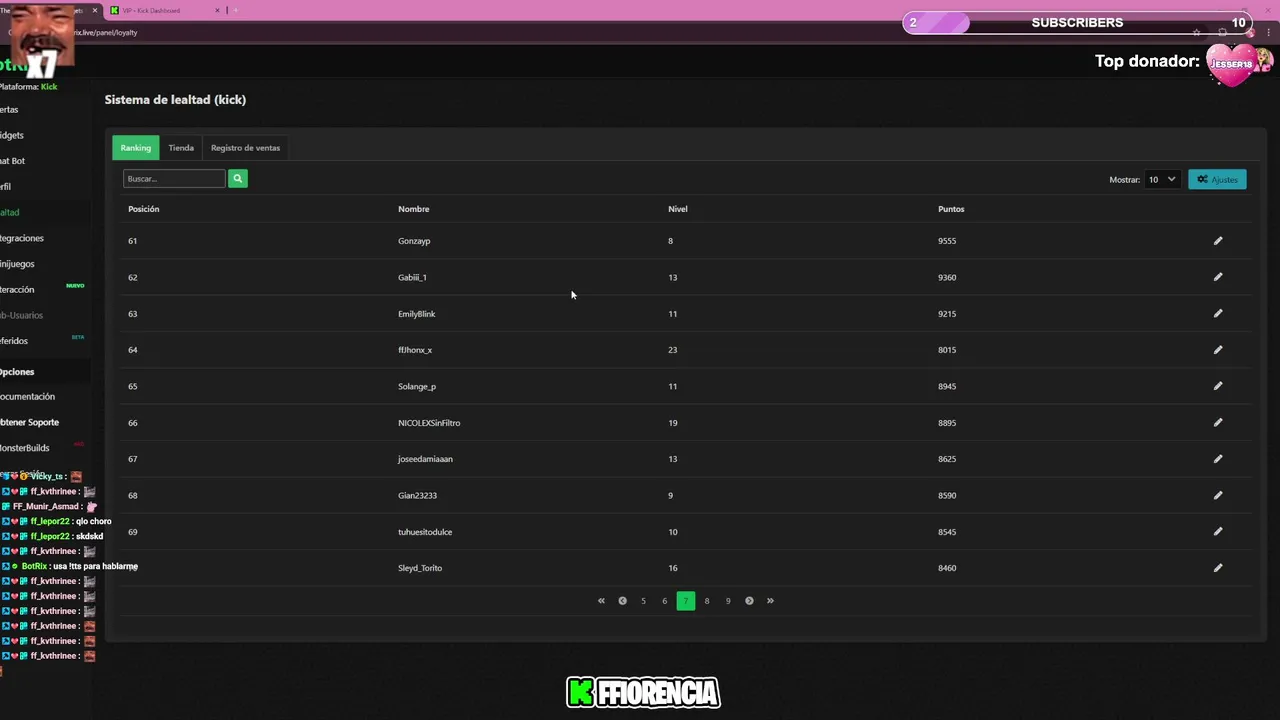The height and width of the screenshot is (720, 1280).
Task: Go to page 5 in pagination
Action: tap(643, 601)
